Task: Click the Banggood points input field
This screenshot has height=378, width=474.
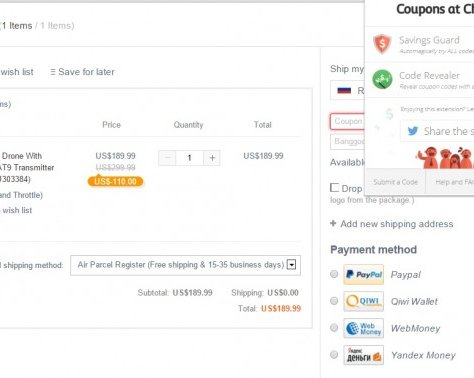Action: pos(347,142)
